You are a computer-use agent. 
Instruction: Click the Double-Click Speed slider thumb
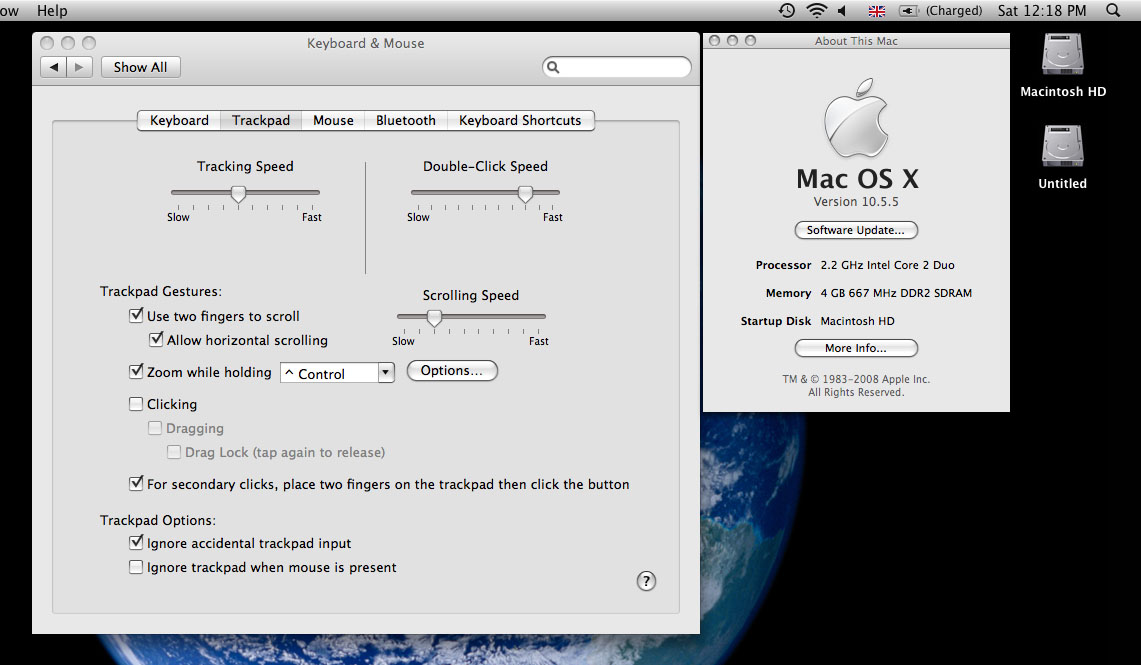pos(525,194)
